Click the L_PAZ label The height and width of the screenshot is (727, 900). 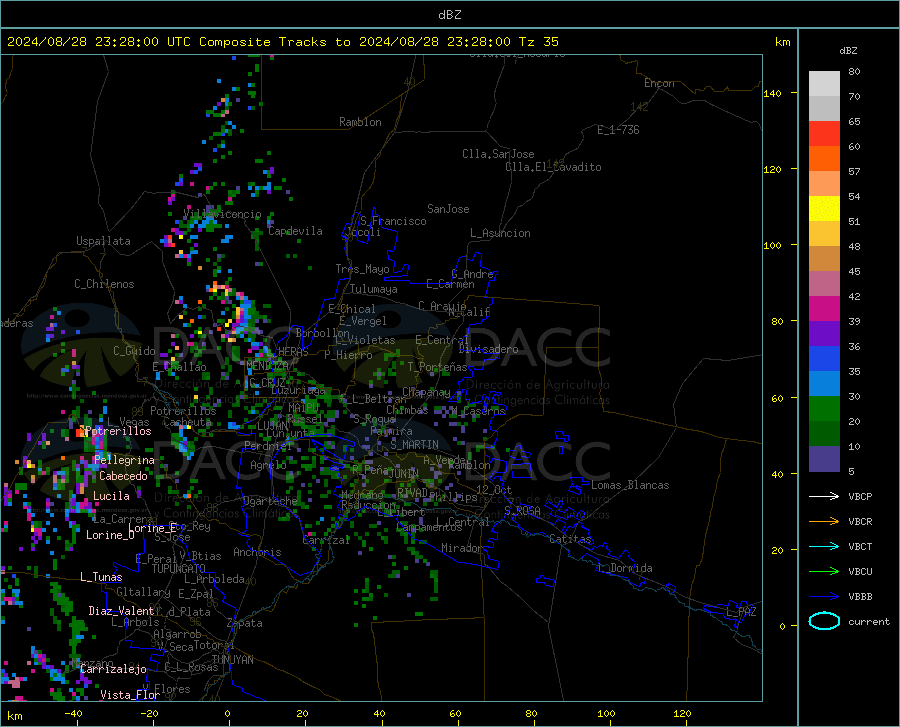(741, 612)
